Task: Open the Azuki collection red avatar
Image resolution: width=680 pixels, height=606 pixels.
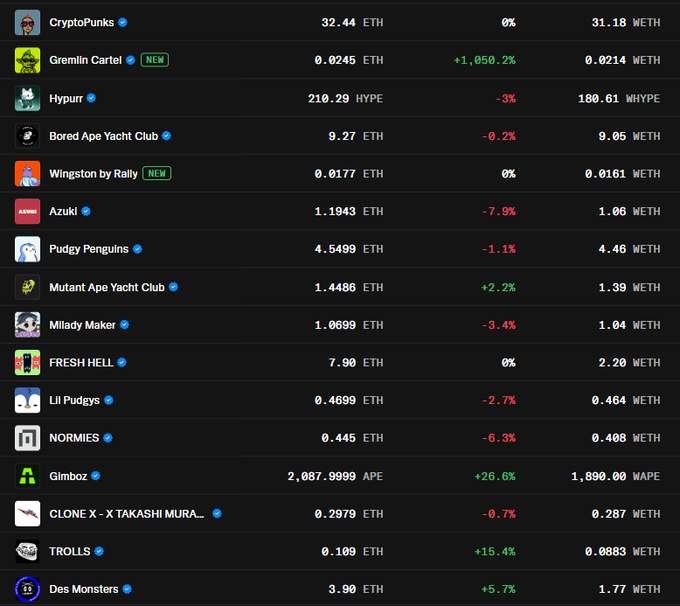Action: 27,211
